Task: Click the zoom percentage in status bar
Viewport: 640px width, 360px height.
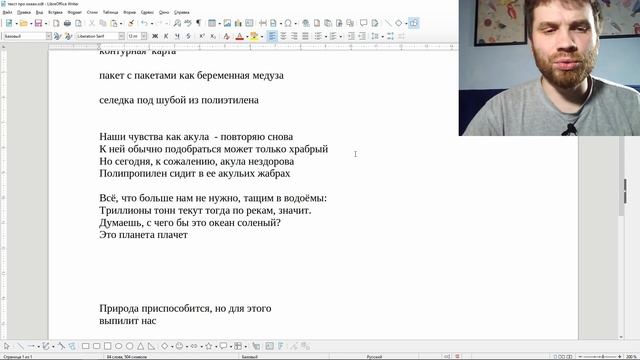Action: point(631,357)
